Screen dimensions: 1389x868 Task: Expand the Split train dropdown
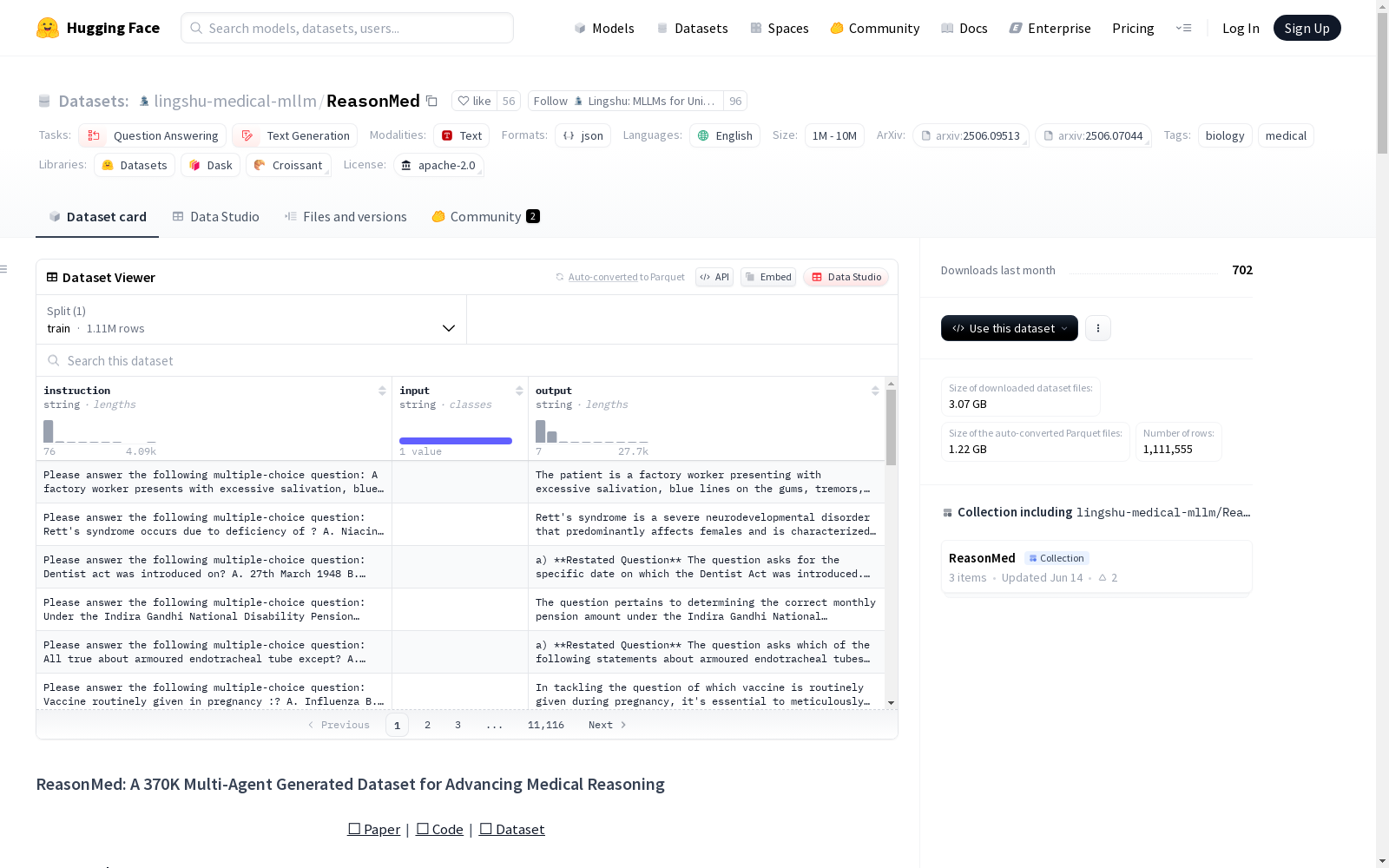pos(252,319)
